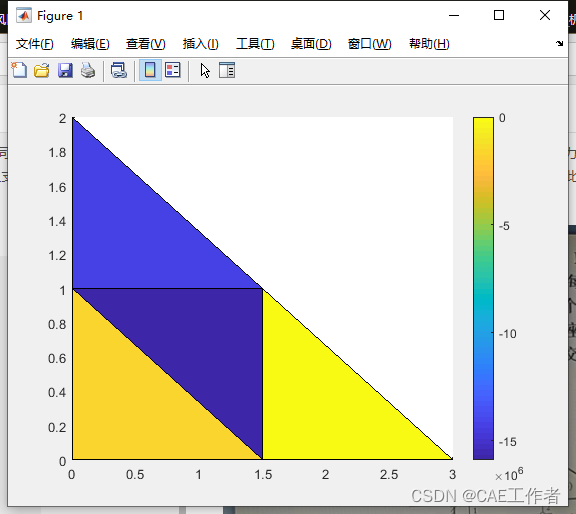The height and width of the screenshot is (514, 576).
Task: Open the 窗口(W) menu
Action: (369, 44)
